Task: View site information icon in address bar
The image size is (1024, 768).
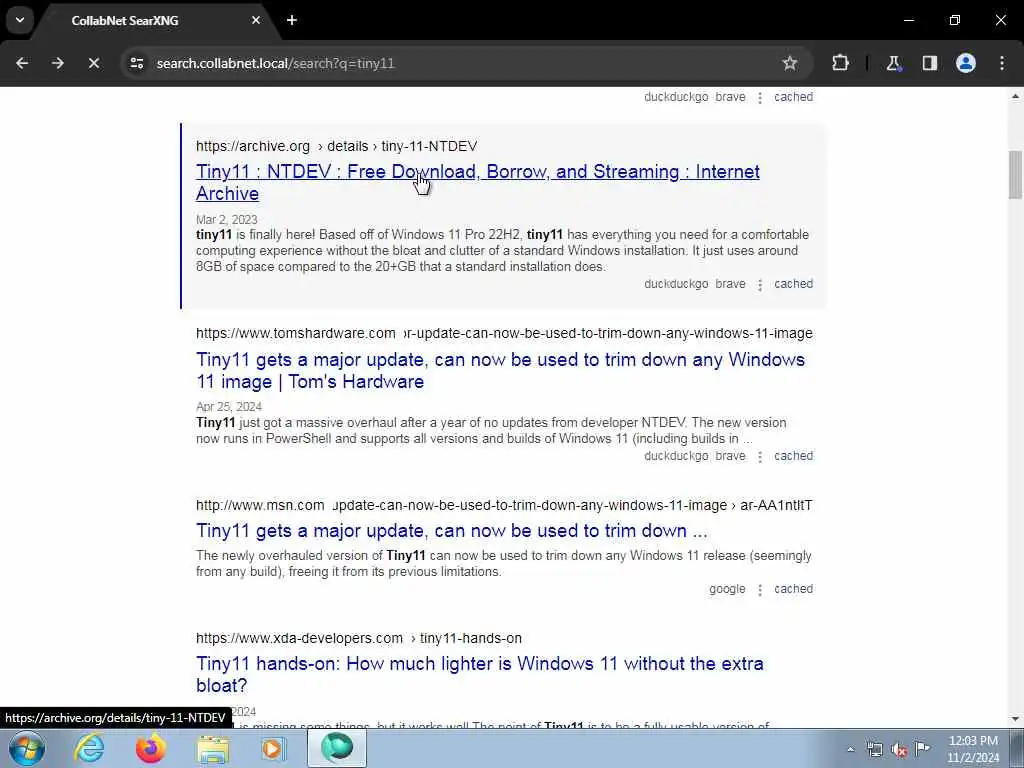Action: (x=137, y=63)
